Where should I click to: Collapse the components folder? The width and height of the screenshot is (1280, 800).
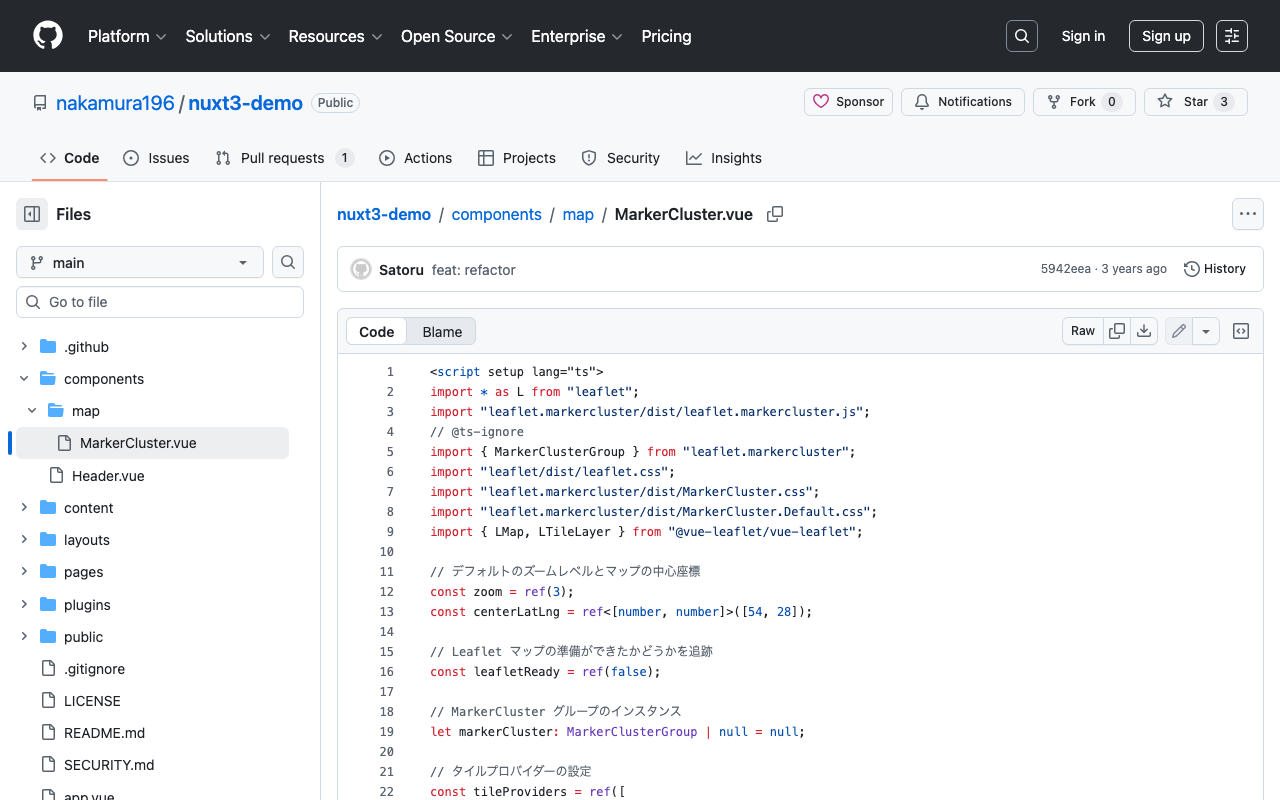coord(24,379)
